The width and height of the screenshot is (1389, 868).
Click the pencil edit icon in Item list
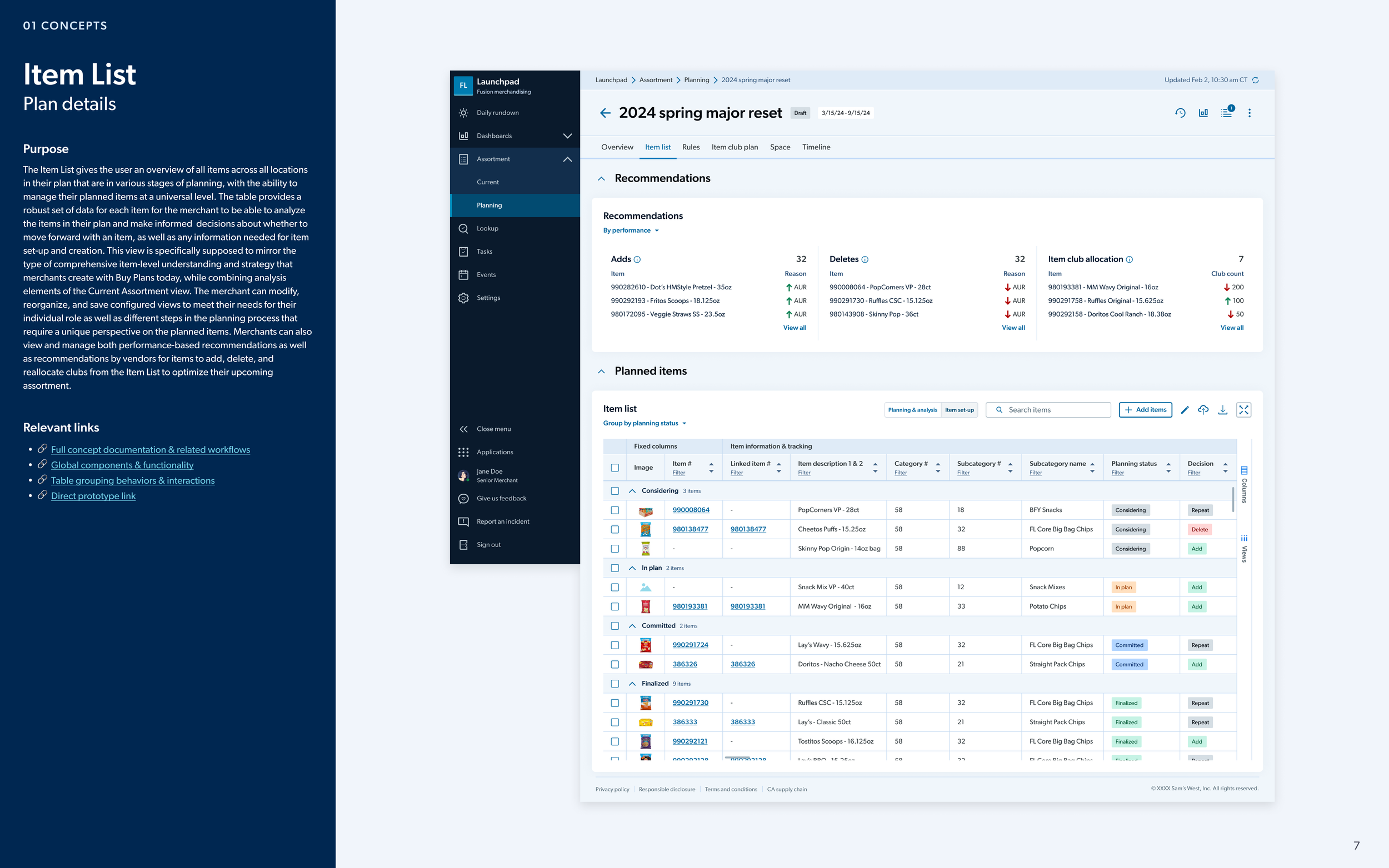[1184, 410]
